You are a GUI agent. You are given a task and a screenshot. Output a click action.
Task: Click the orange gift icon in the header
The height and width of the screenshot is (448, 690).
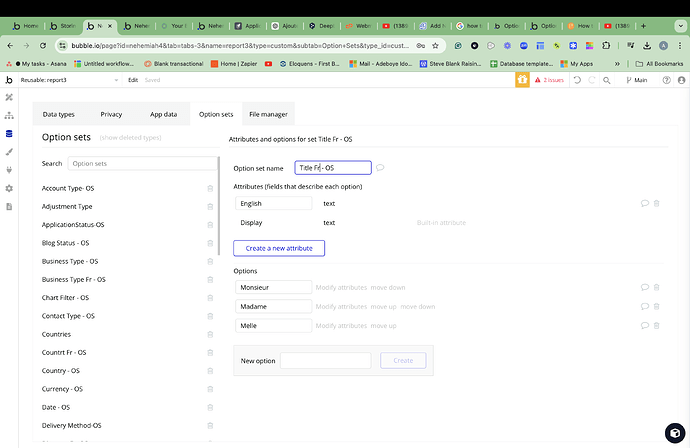coord(522,80)
